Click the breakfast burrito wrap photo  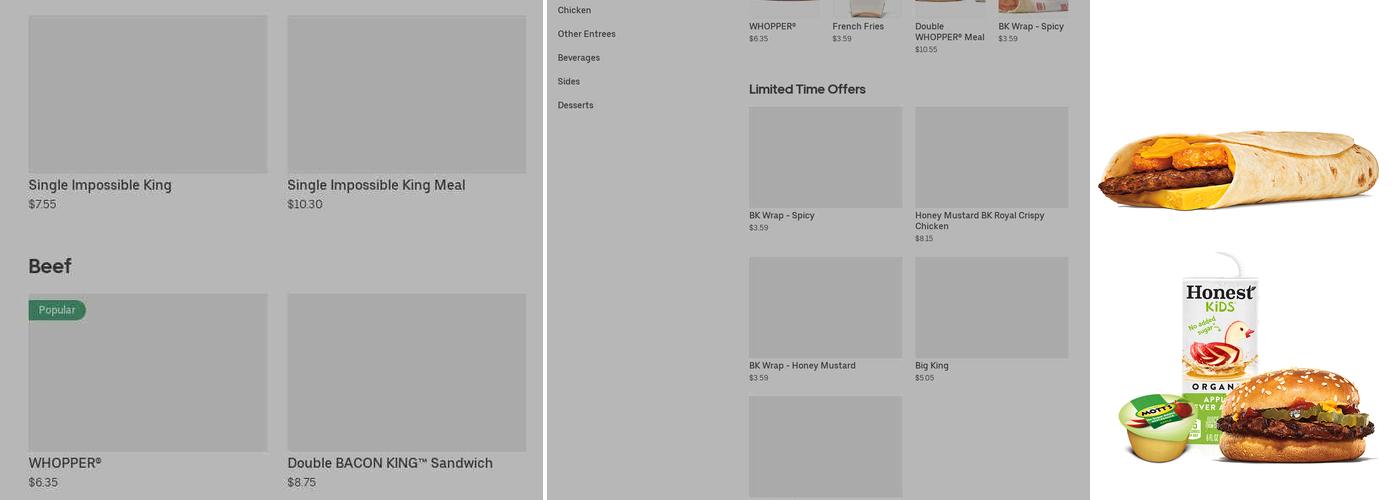coord(1238,170)
